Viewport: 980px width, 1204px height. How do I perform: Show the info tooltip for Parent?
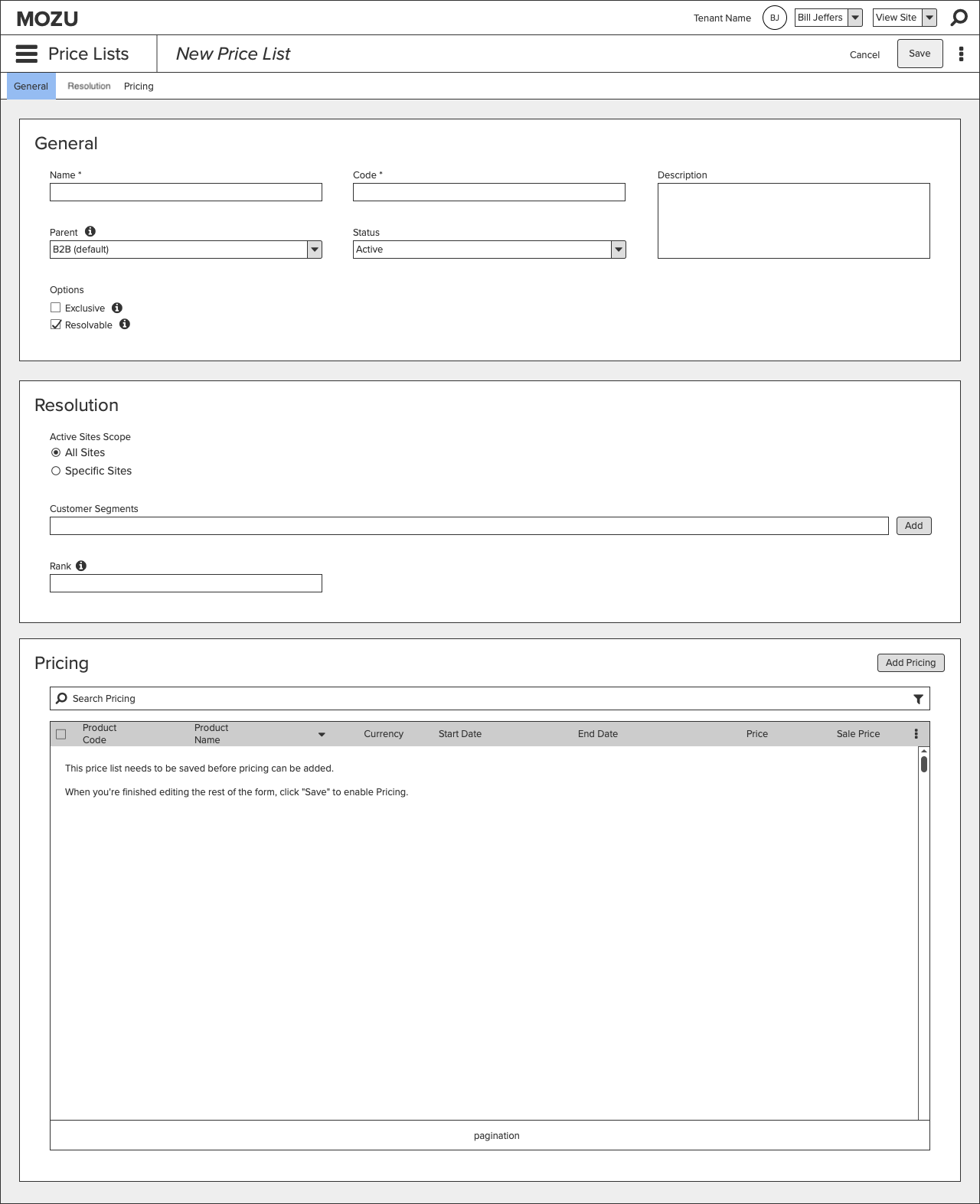tap(90, 231)
